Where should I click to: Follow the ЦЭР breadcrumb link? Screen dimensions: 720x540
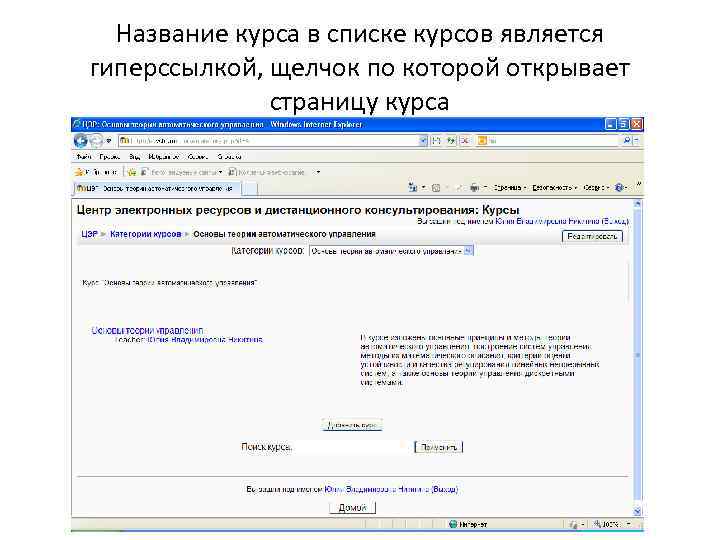pos(89,234)
